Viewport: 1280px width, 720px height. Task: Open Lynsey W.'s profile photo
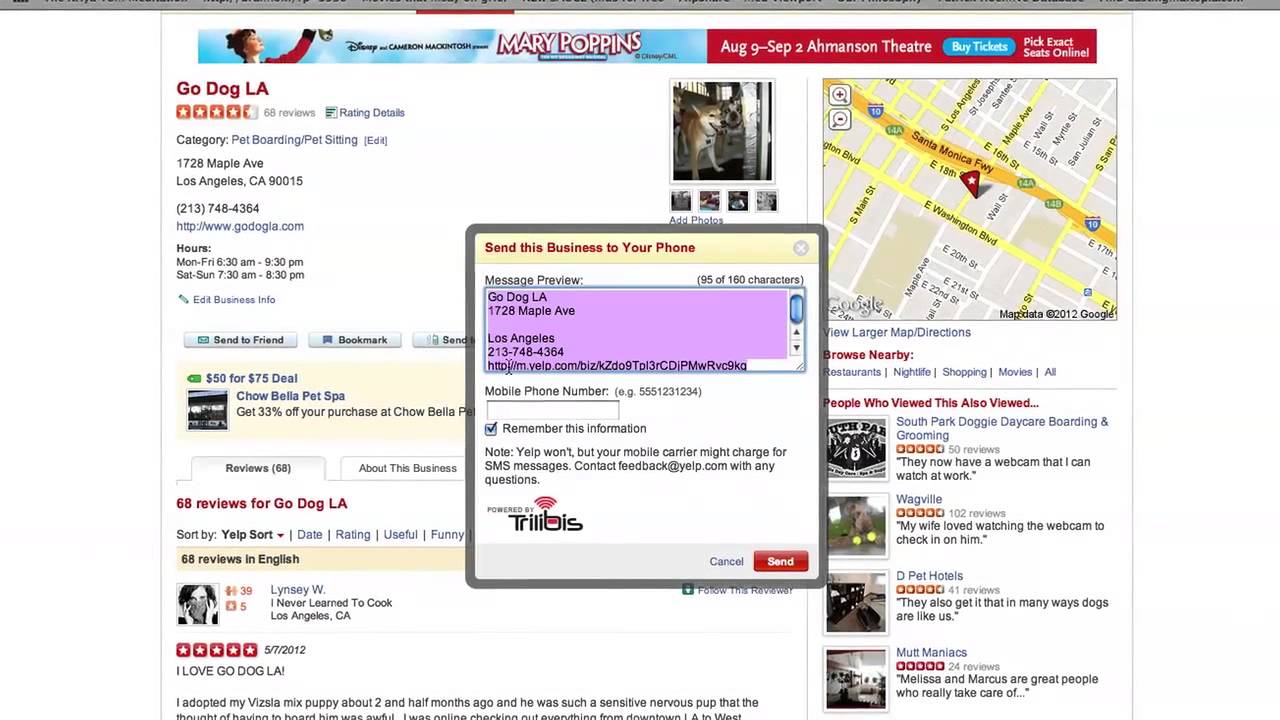(197, 604)
